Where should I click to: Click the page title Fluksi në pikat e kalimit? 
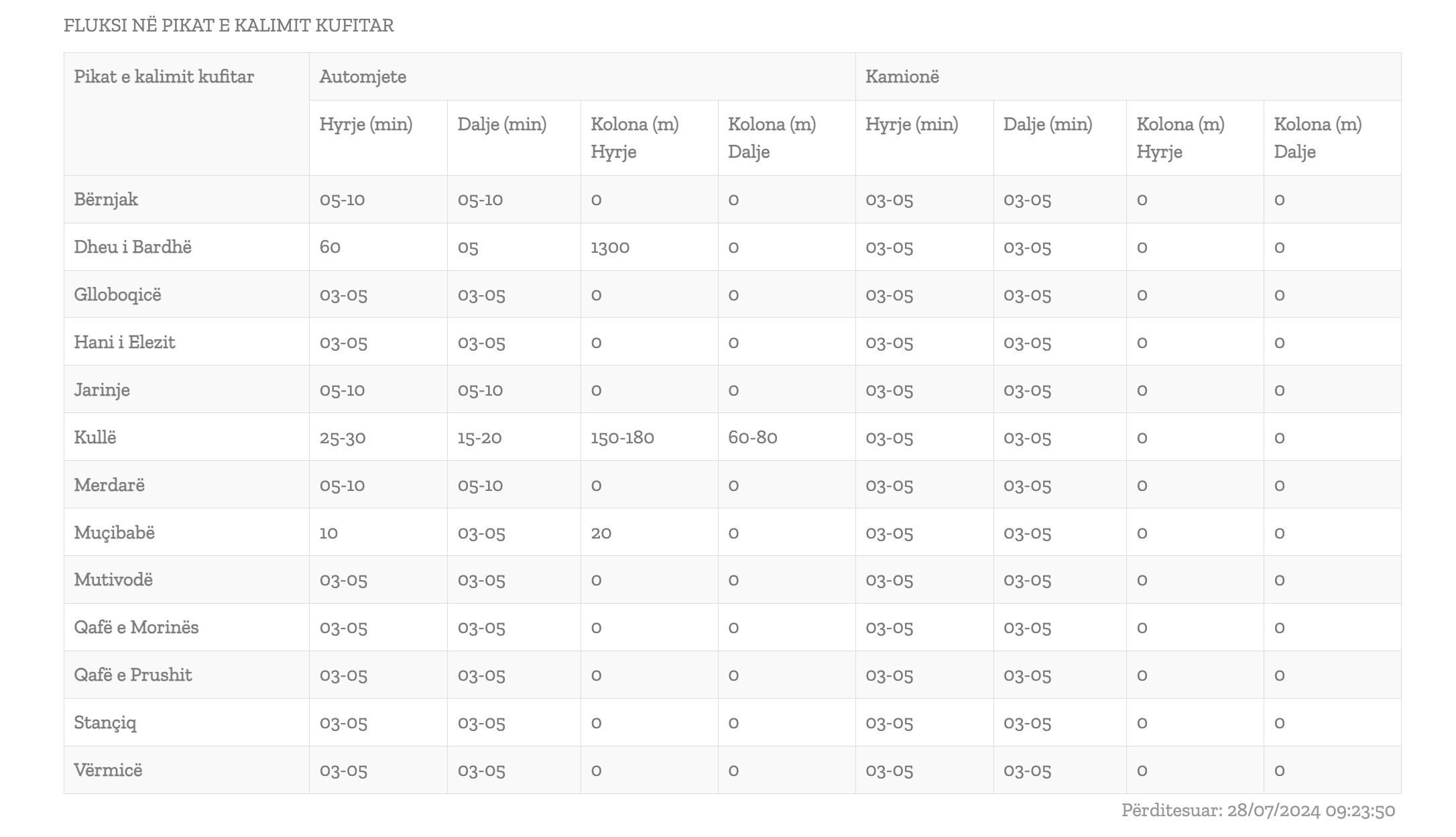pos(229,25)
